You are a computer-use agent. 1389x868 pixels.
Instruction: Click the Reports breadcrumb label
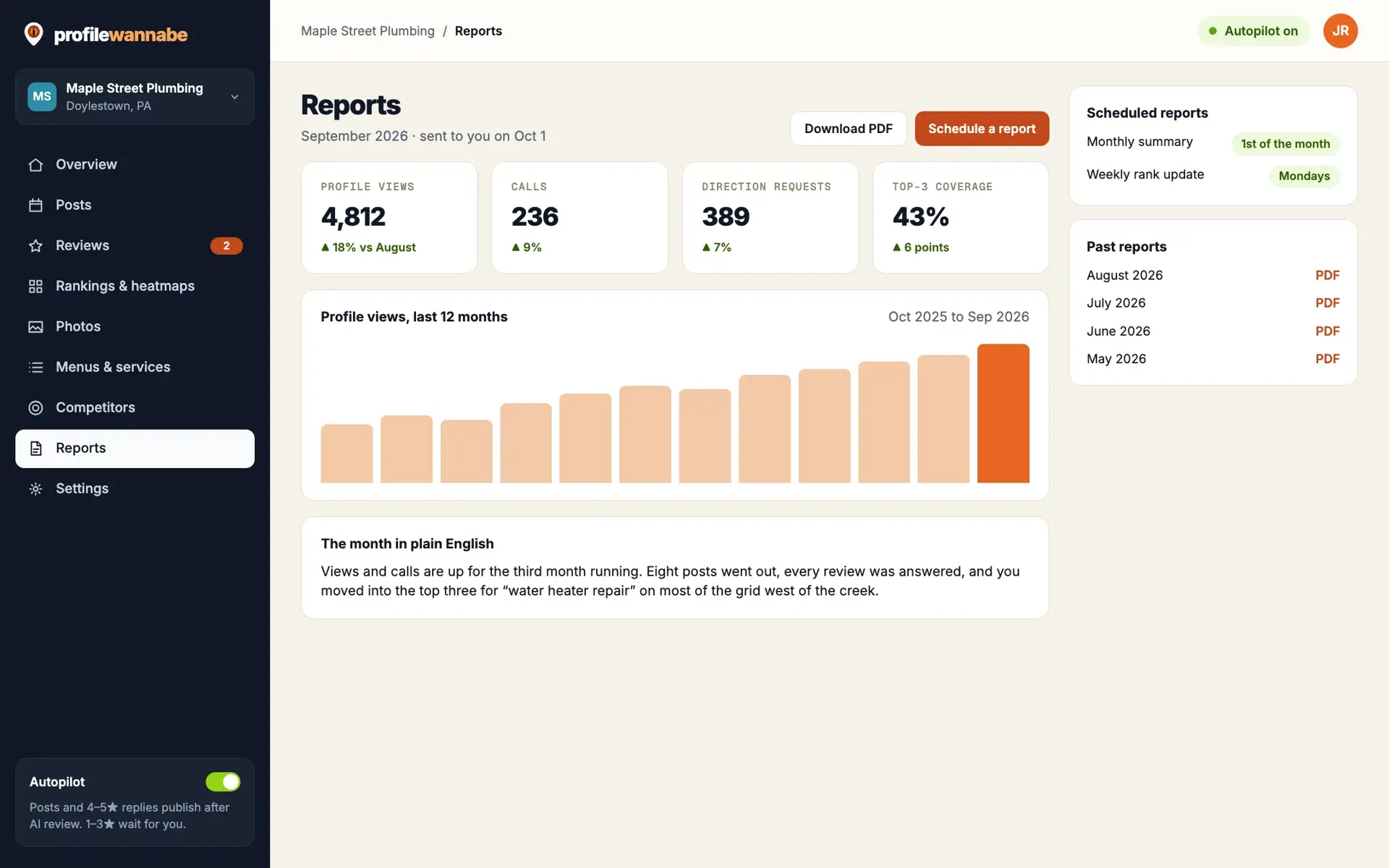(478, 31)
